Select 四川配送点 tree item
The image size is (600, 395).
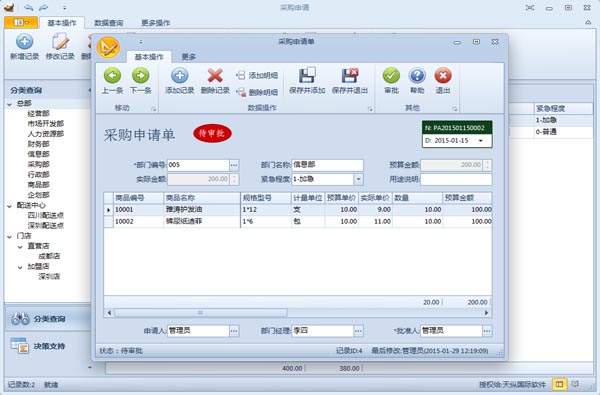pyautogui.click(x=46, y=215)
